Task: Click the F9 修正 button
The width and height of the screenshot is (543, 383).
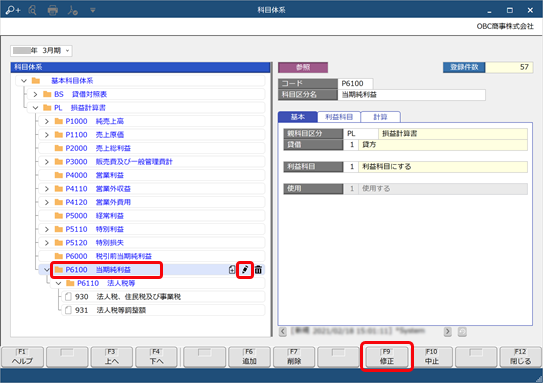Action: 386,357
